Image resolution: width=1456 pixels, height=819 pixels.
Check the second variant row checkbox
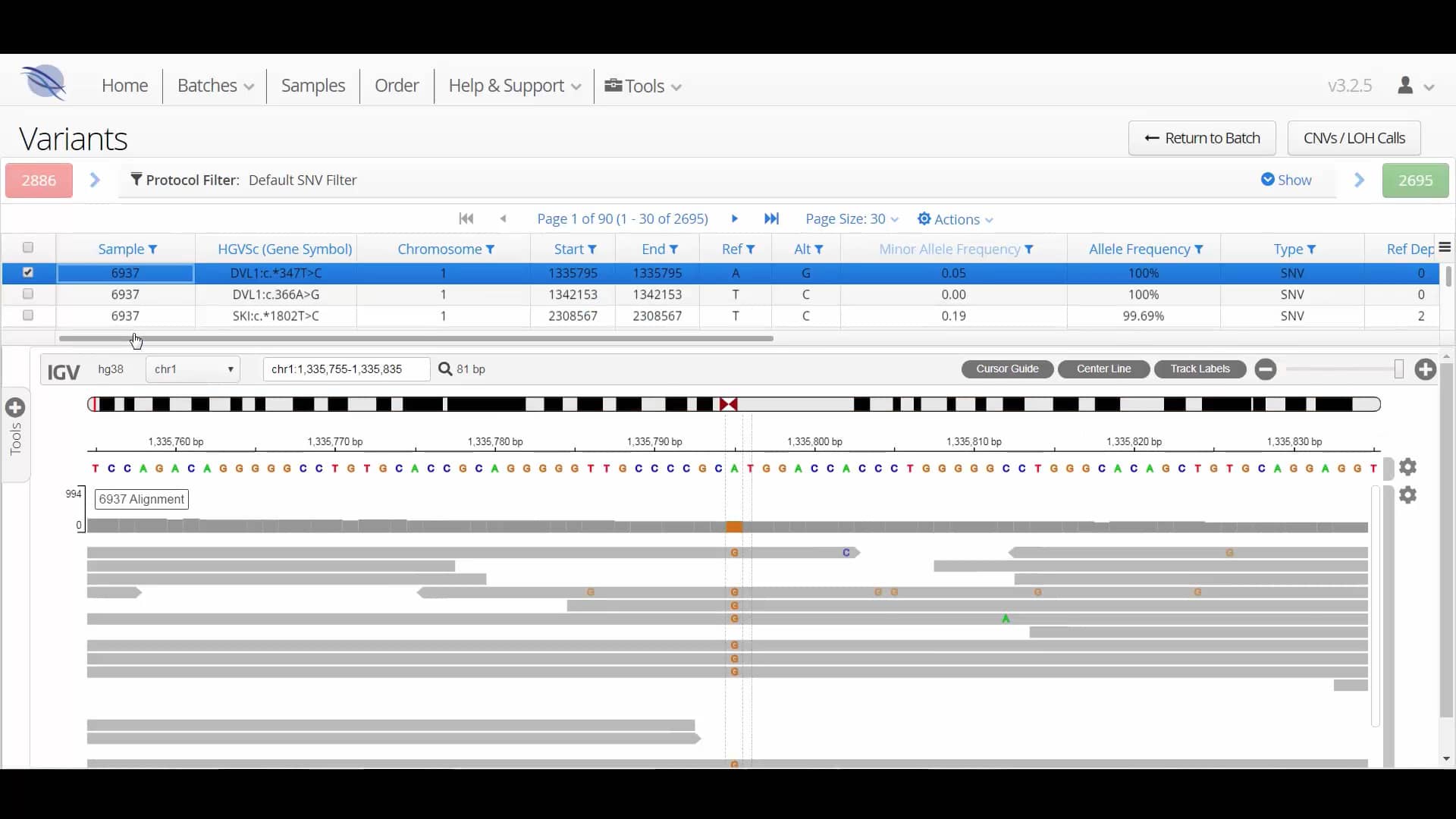[28, 294]
